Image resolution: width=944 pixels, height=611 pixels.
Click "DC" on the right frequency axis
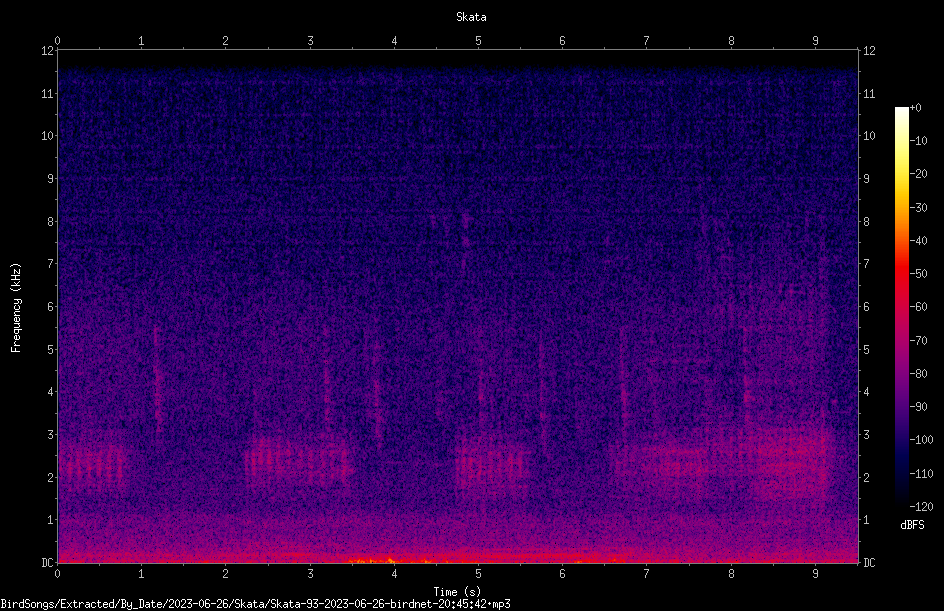click(869, 562)
